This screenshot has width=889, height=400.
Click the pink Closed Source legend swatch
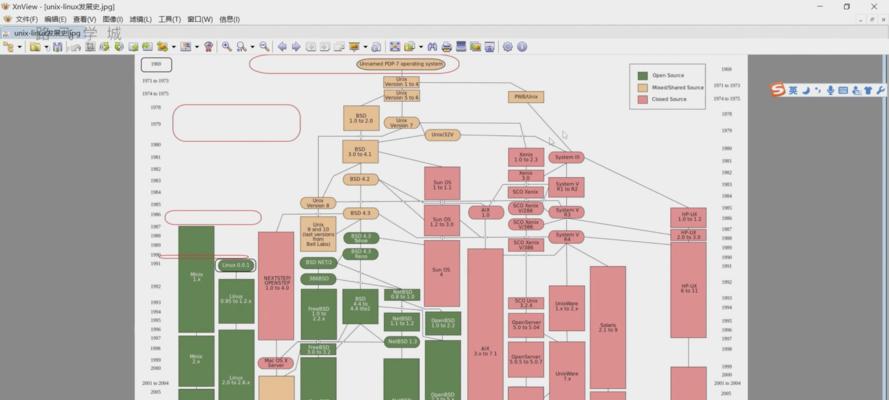642,99
